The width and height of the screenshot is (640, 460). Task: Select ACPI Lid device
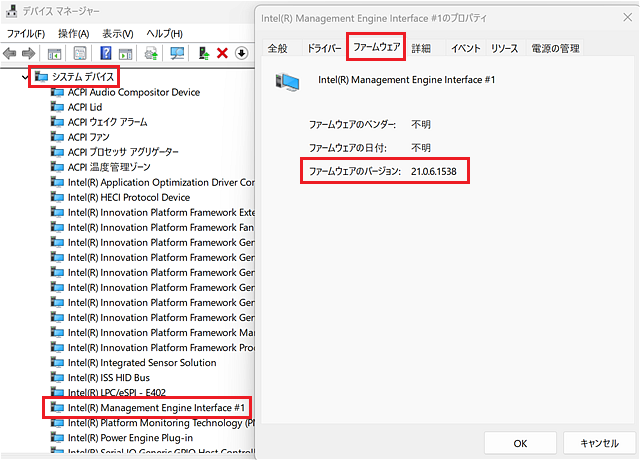[85, 107]
